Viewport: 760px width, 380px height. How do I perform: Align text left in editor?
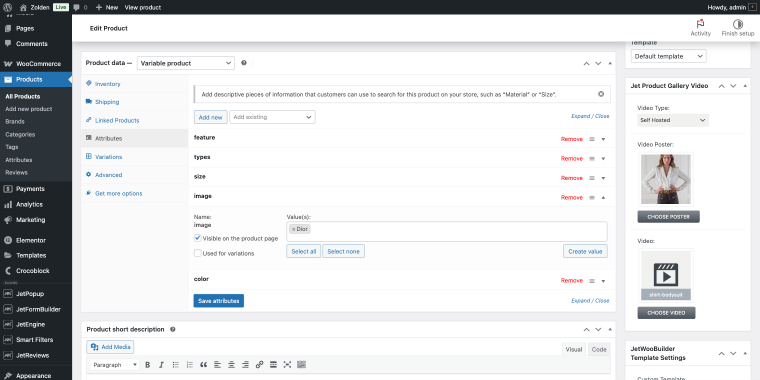tap(218, 364)
